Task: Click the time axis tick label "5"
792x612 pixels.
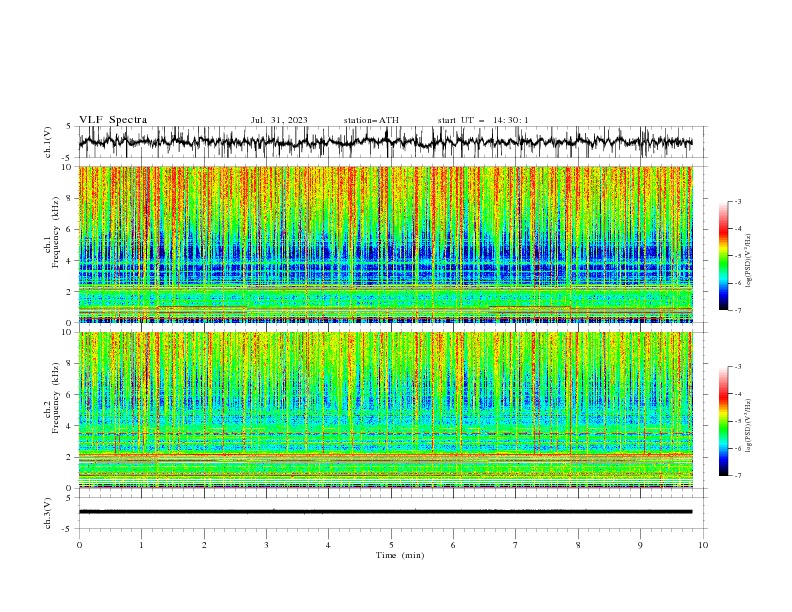Action: [x=391, y=545]
